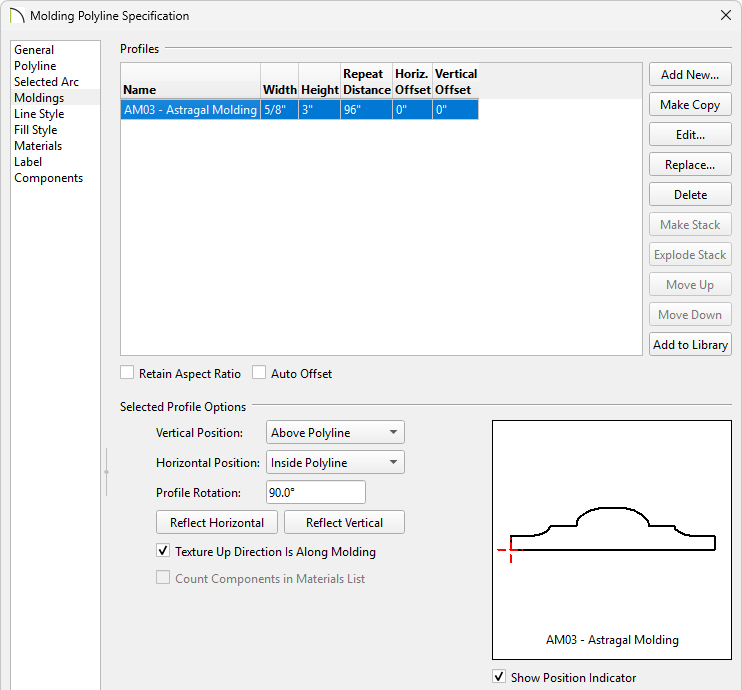Click the 0" Horiz. Offset cell
Image resolution: width=742 pixels, height=690 pixels.
(x=412, y=110)
